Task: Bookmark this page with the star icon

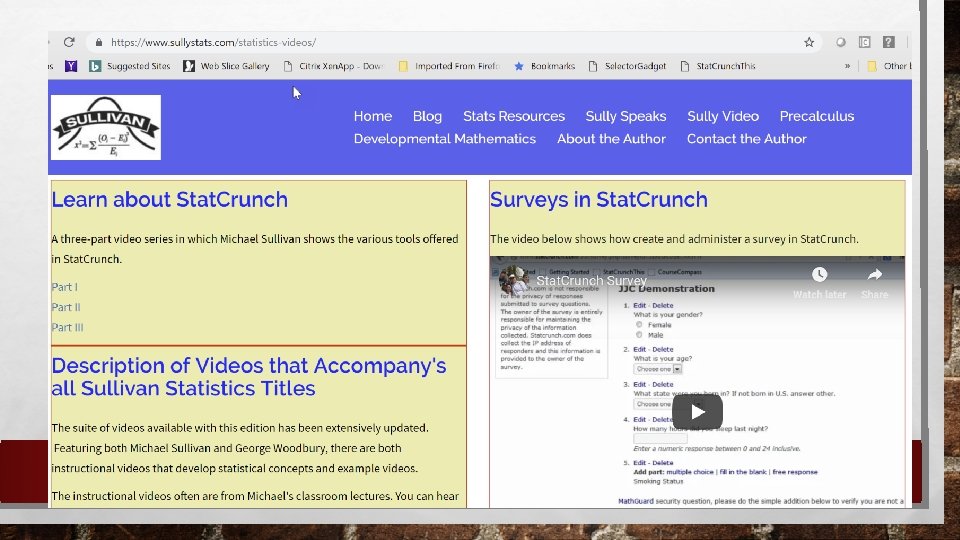Action: coord(809,42)
